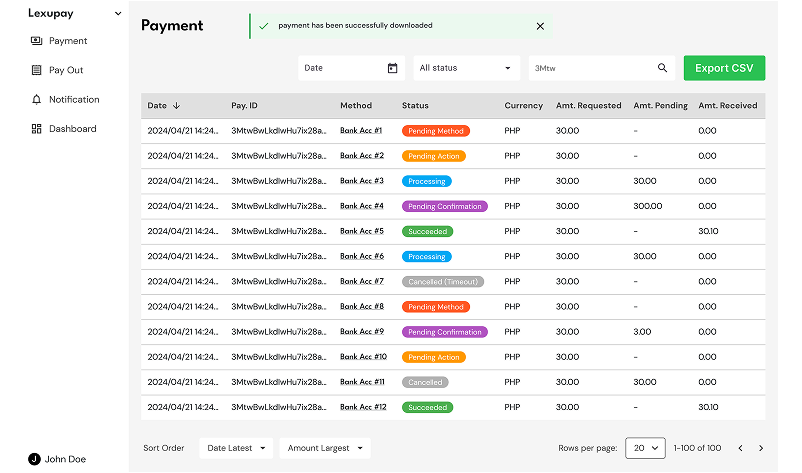Click Bank Acc #12 method link
The image size is (802, 473).
click(363, 407)
